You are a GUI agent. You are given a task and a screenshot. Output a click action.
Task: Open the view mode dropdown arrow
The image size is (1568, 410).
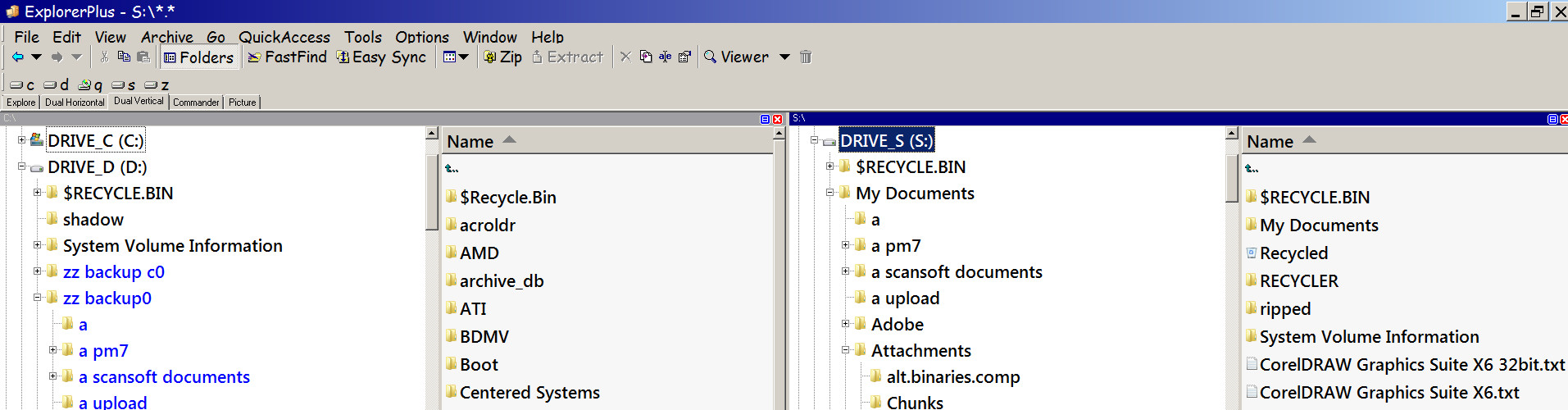tap(464, 57)
